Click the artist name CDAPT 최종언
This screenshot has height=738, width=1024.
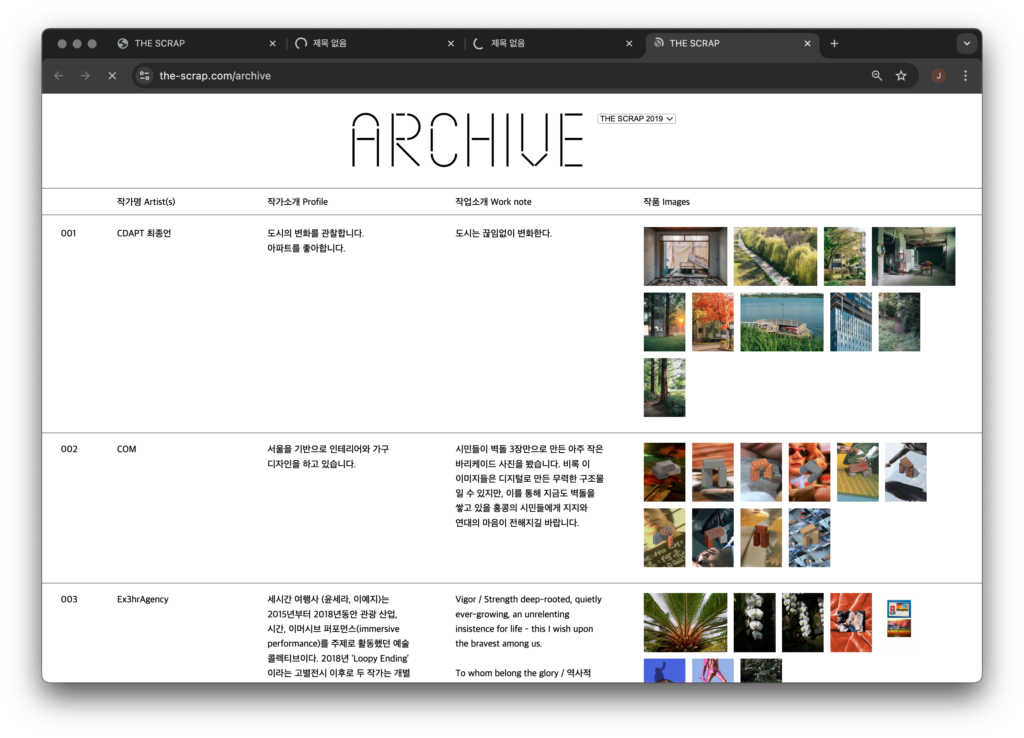coord(145,234)
